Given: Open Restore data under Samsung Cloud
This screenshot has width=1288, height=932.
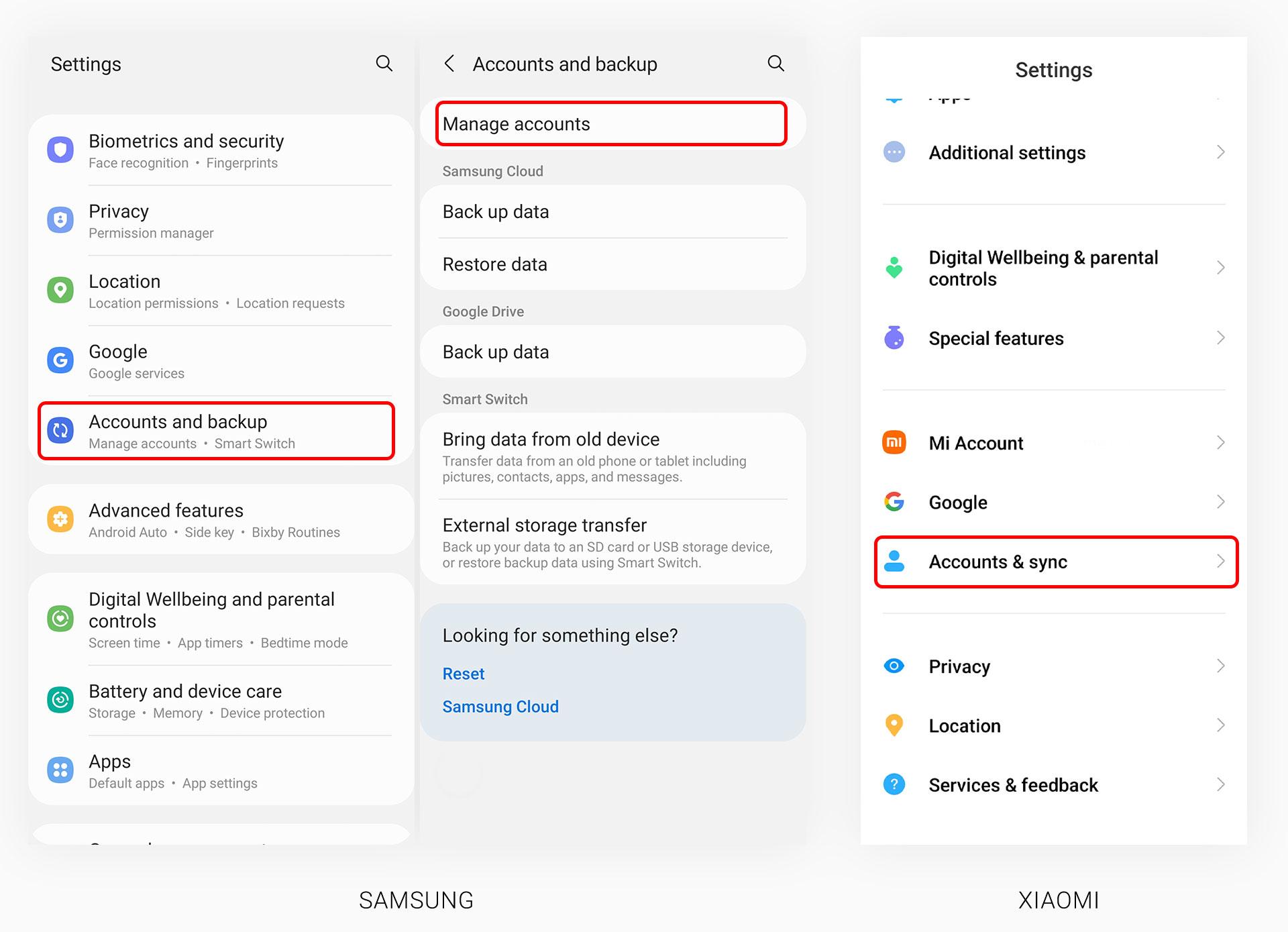Looking at the screenshot, I should click(x=612, y=264).
